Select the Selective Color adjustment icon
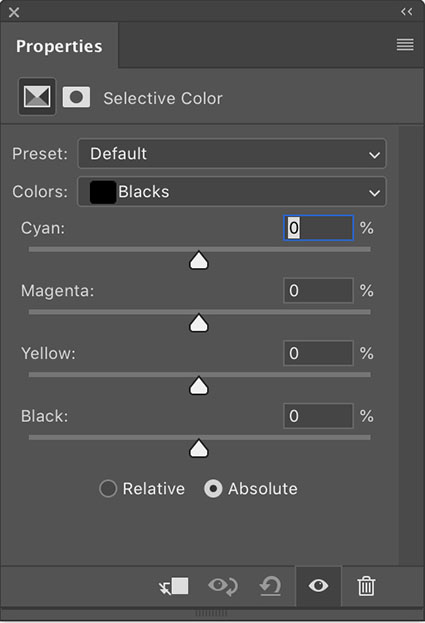The width and height of the screenshot is (425, 623). click(x=37, y=97)
